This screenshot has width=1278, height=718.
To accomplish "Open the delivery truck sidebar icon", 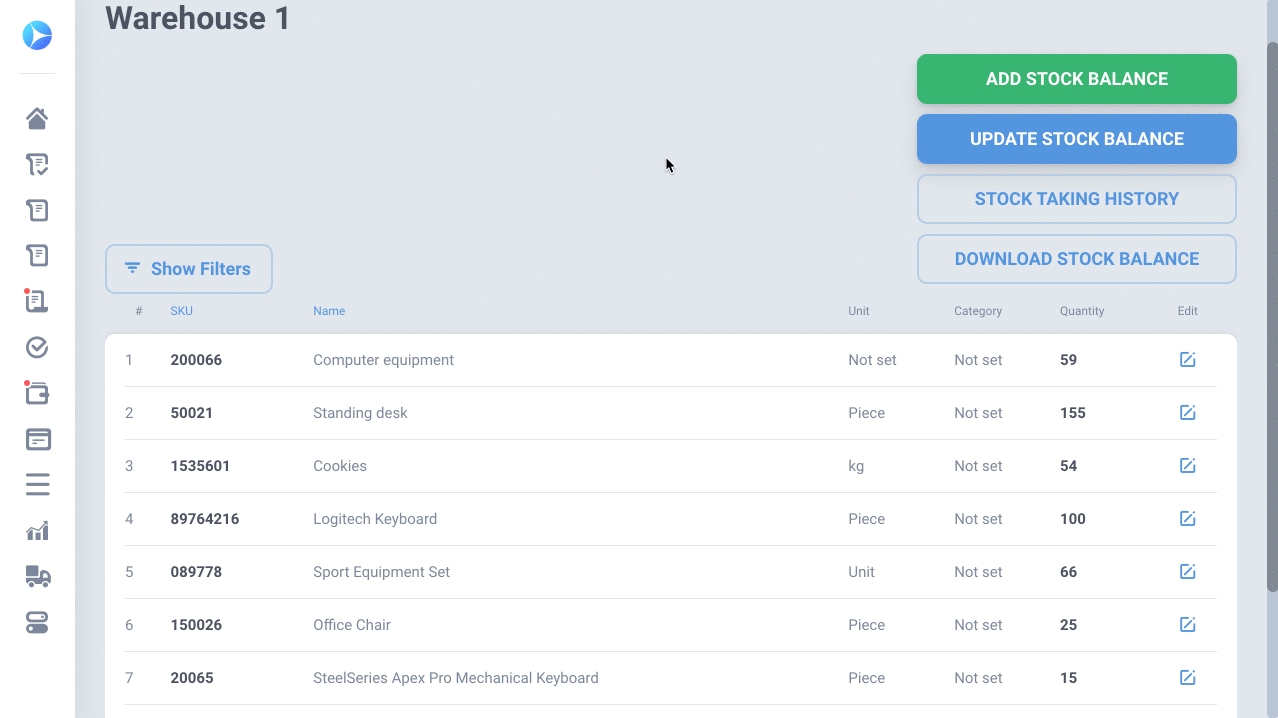I will tap(37, 576).
